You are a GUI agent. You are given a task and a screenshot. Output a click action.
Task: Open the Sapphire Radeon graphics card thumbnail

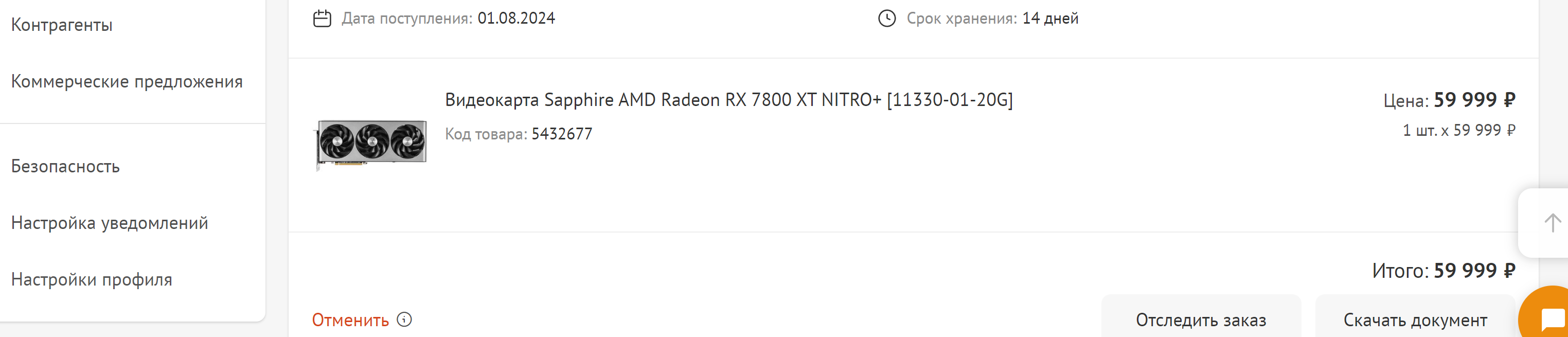[x=371, y=143]
